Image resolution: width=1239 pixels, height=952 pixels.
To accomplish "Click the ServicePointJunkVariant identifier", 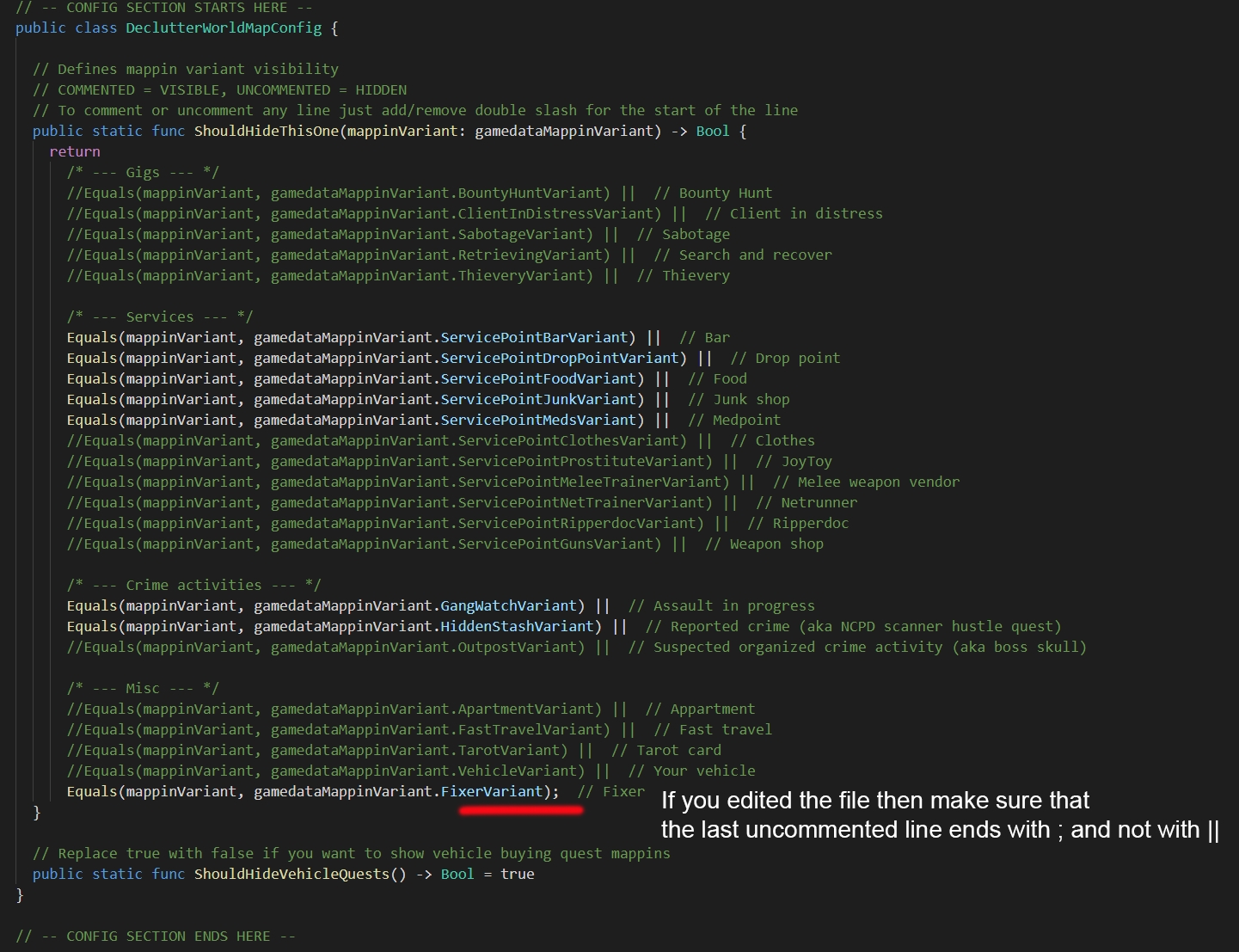I will coord(538,399).
